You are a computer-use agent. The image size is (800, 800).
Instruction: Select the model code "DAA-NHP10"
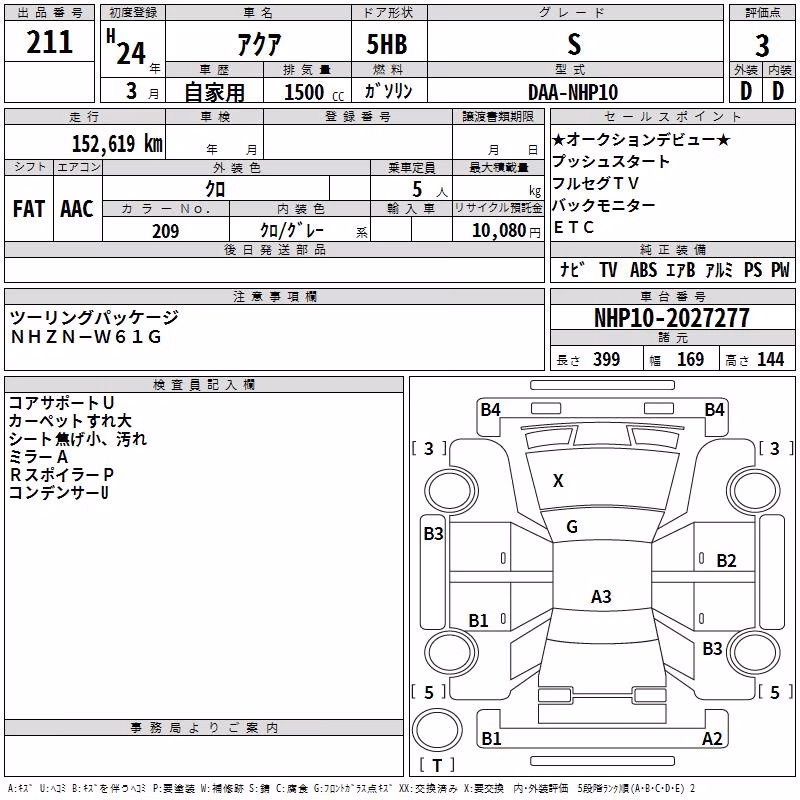pyautogui.click(x=573, y=92)
